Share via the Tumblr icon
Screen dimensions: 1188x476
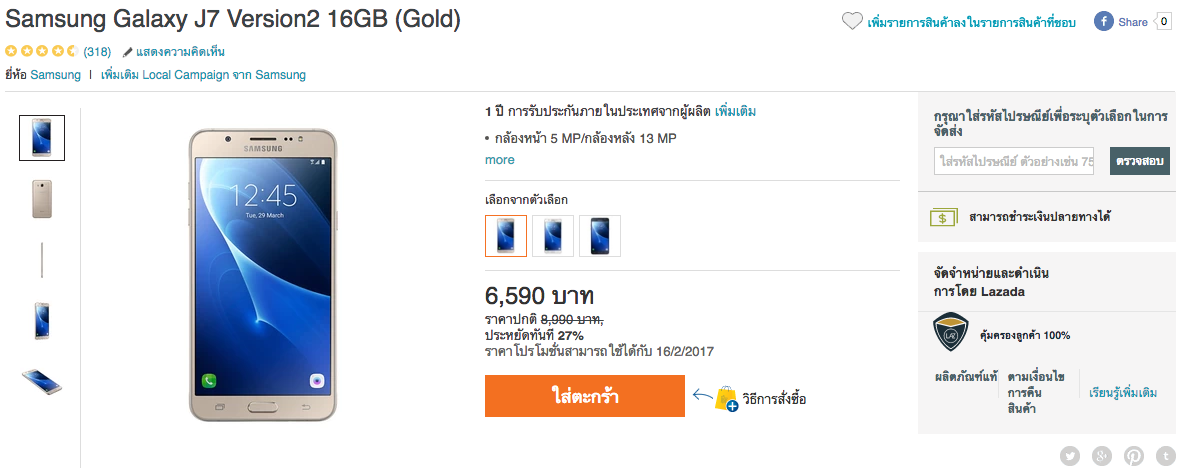pyautogui.click(x=1164, y=456)
